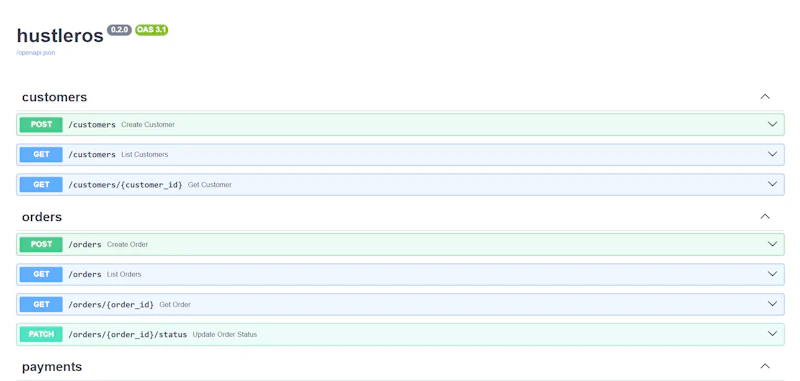
Task: Click GET badge for Get Order
Action: coord(41,304)
